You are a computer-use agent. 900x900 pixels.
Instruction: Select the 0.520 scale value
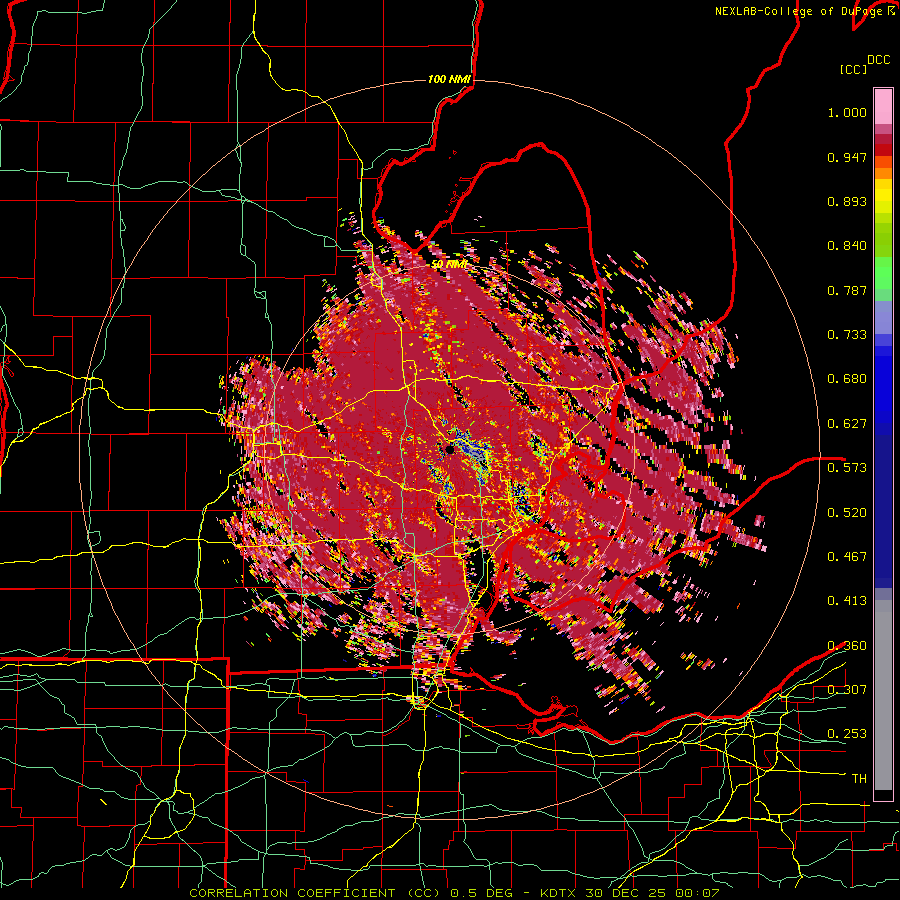tap(847, 512)
